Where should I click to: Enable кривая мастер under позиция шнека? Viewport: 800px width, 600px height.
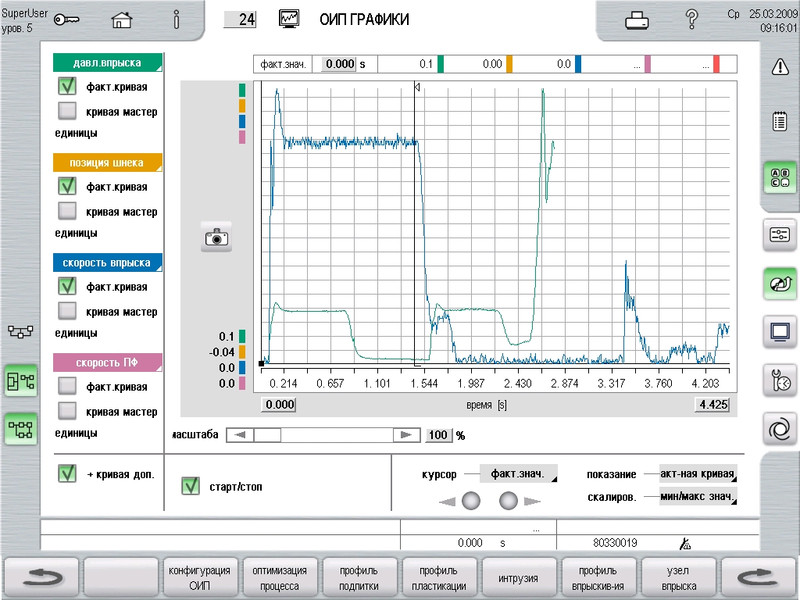(67, 211)
